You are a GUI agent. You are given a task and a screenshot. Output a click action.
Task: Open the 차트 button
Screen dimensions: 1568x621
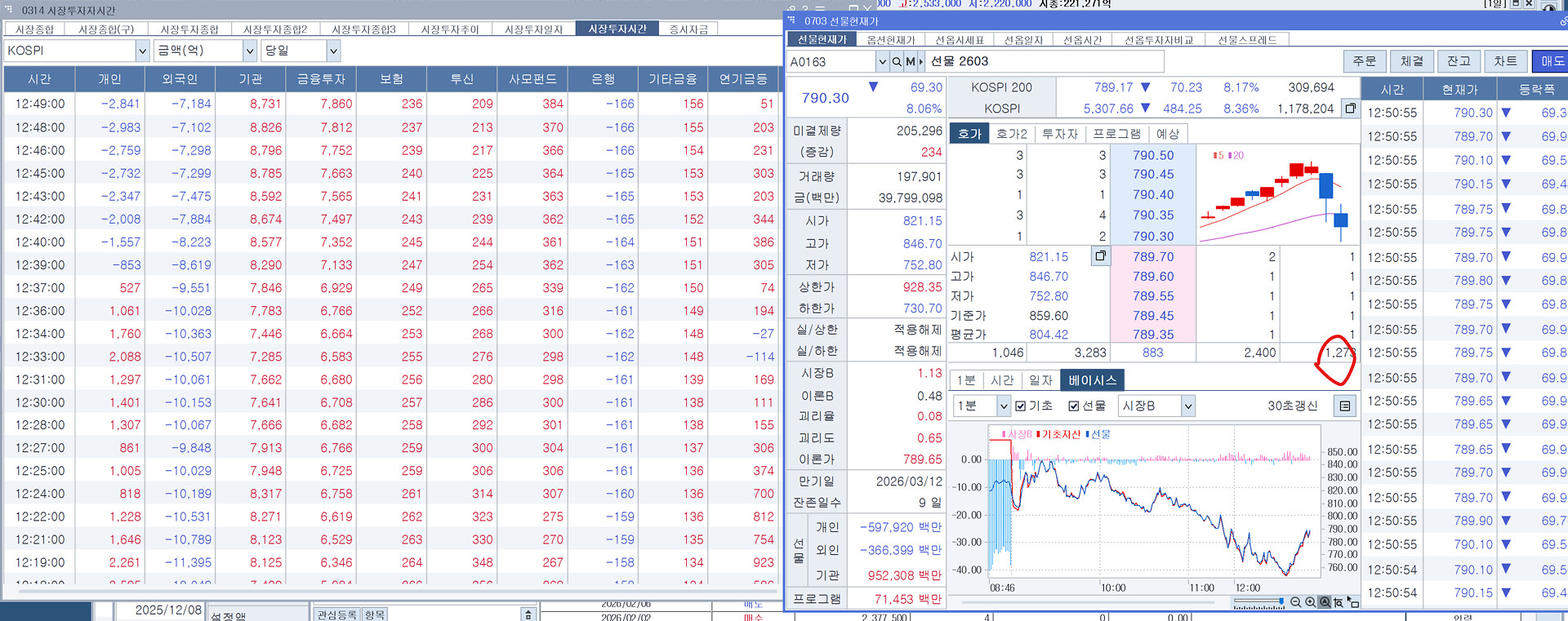[1506, 61]
